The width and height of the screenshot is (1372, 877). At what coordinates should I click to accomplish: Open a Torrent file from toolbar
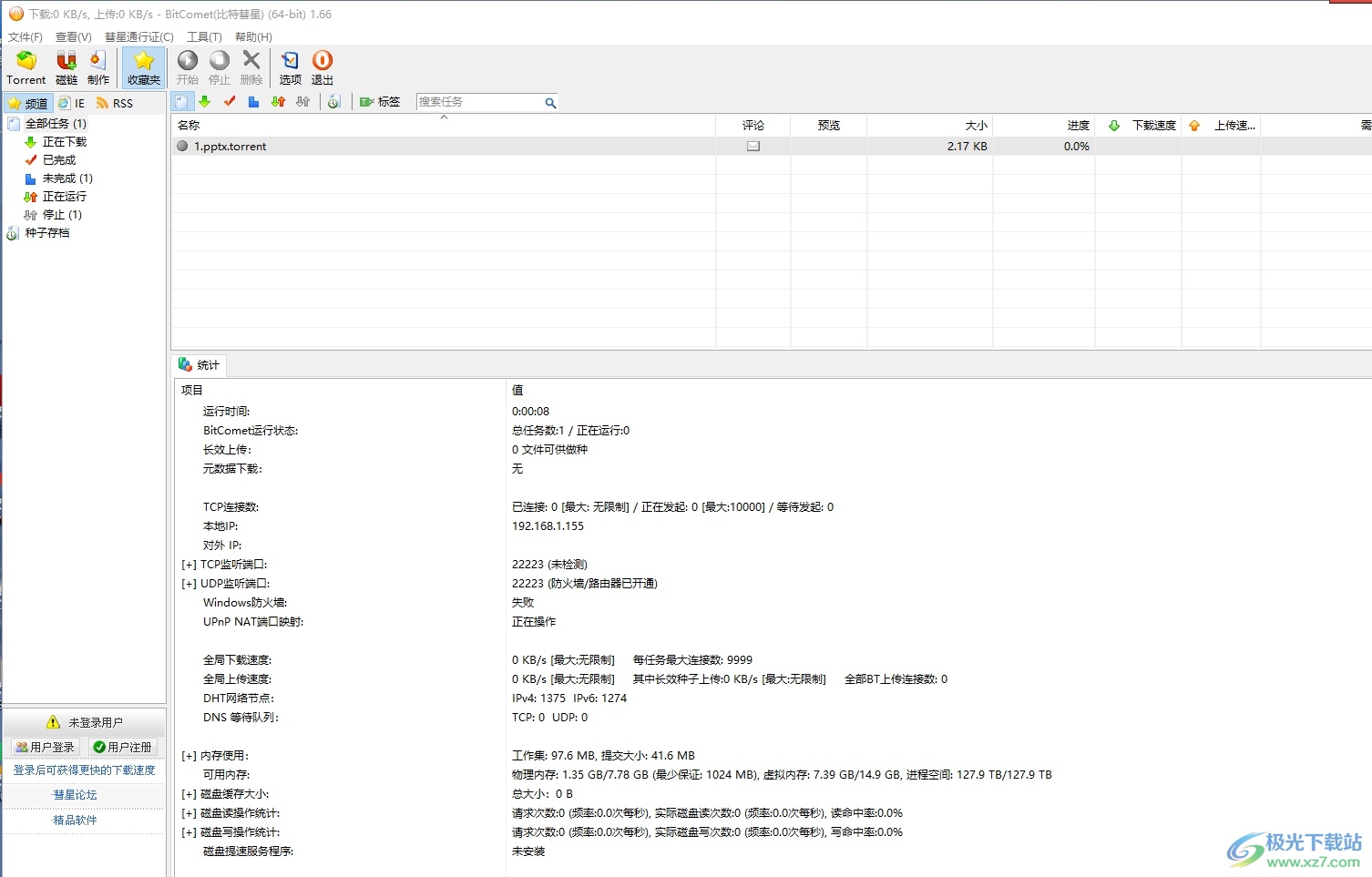26,68
